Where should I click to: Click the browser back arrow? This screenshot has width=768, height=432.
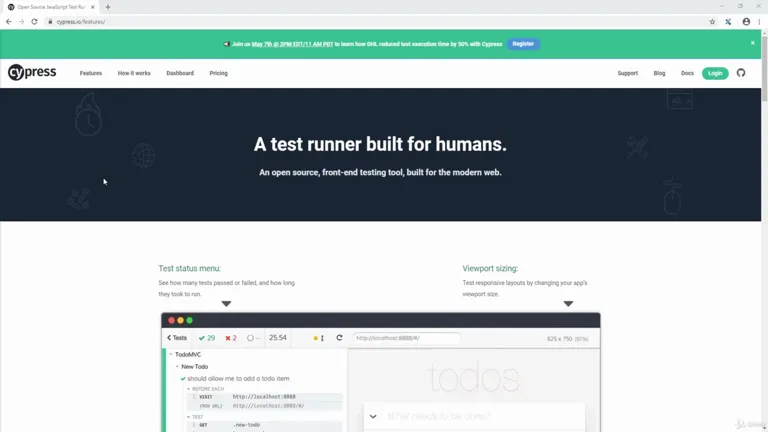pyautogui.click(x=9, y=22)
